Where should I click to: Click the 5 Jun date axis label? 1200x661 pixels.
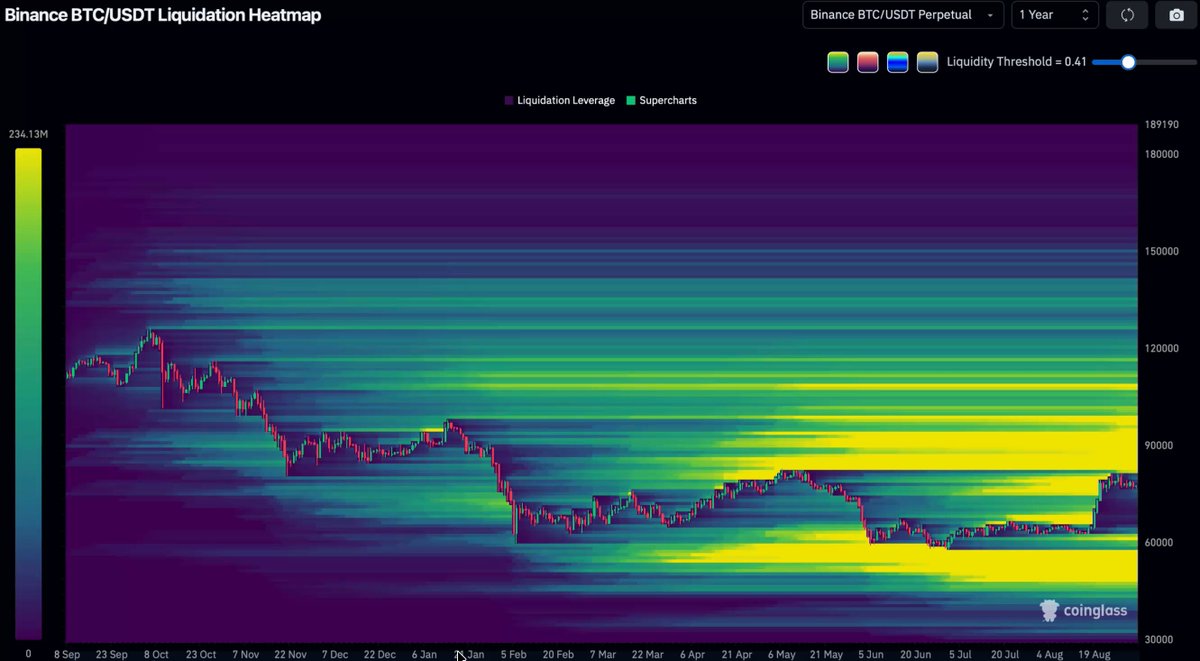pos(871,654)
